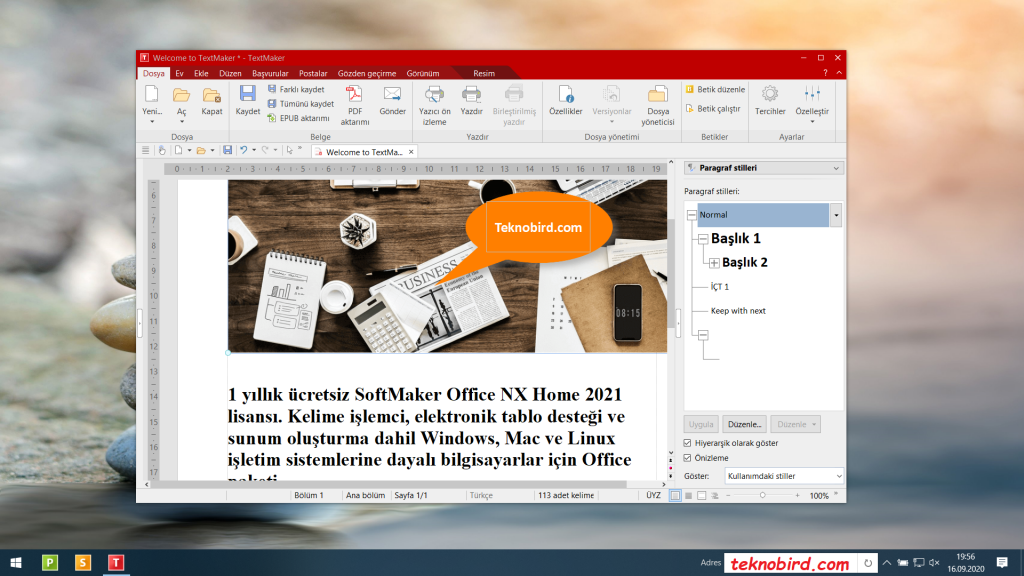This screenshot has height=576, width=1024.
Task: Collapse the Normal style tree node
Action: click(692, 215)
